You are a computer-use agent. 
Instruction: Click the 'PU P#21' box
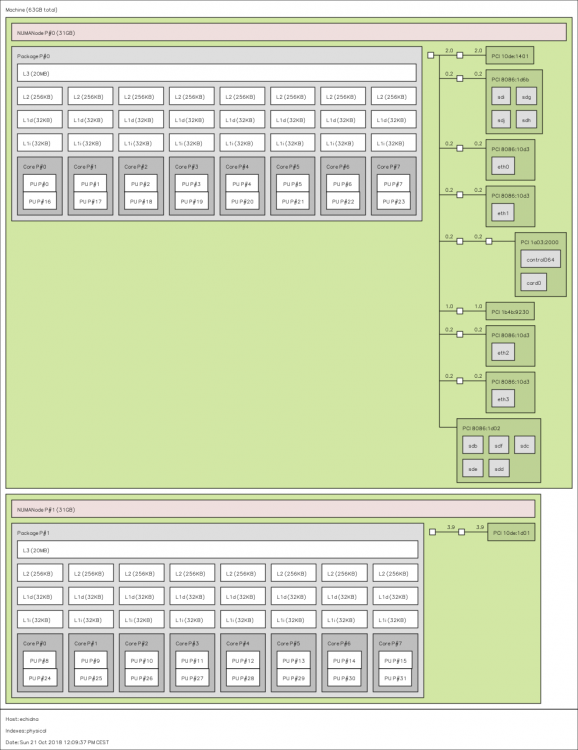coord(293,201)
